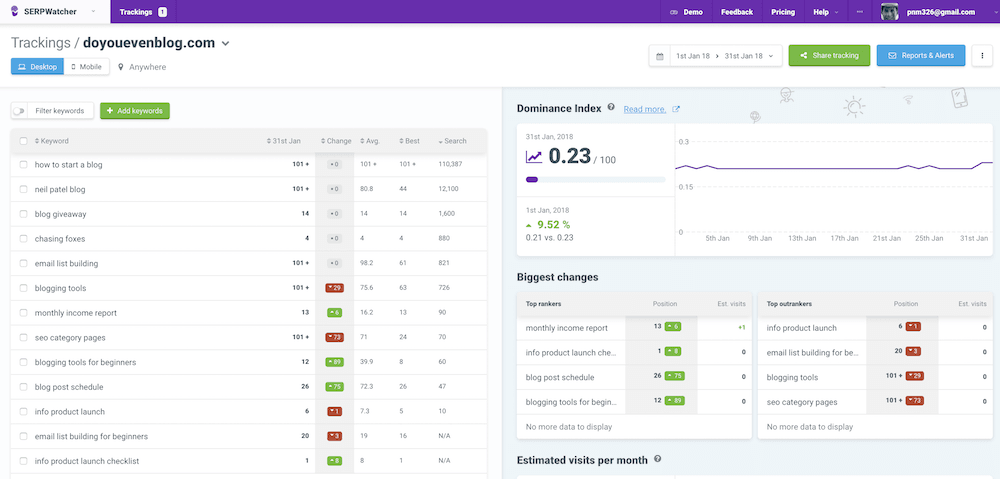Expand the doyouevenblog.com domain dropdown
1000x479 pixels.
tap(225, 43)
